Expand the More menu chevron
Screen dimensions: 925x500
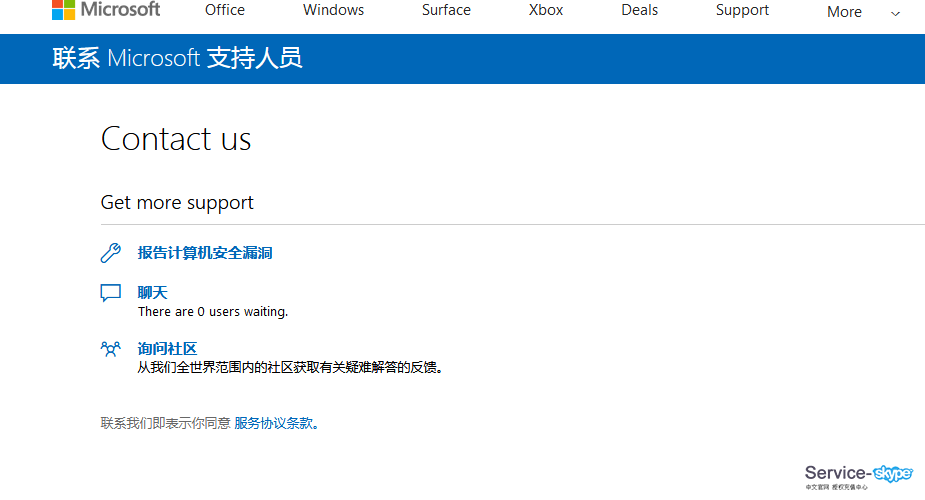[895, 14]
